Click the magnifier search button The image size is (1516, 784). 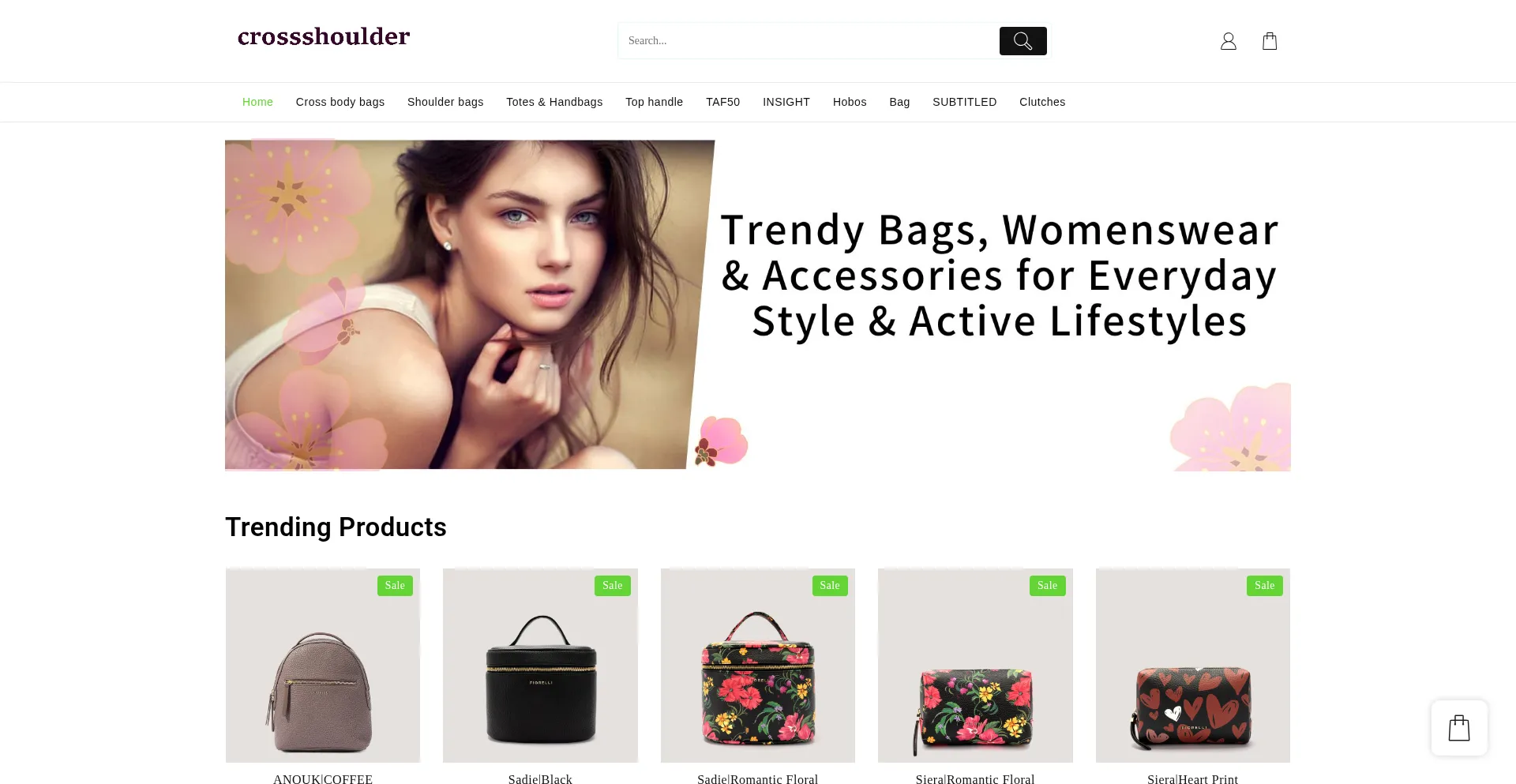[1023, 41]
